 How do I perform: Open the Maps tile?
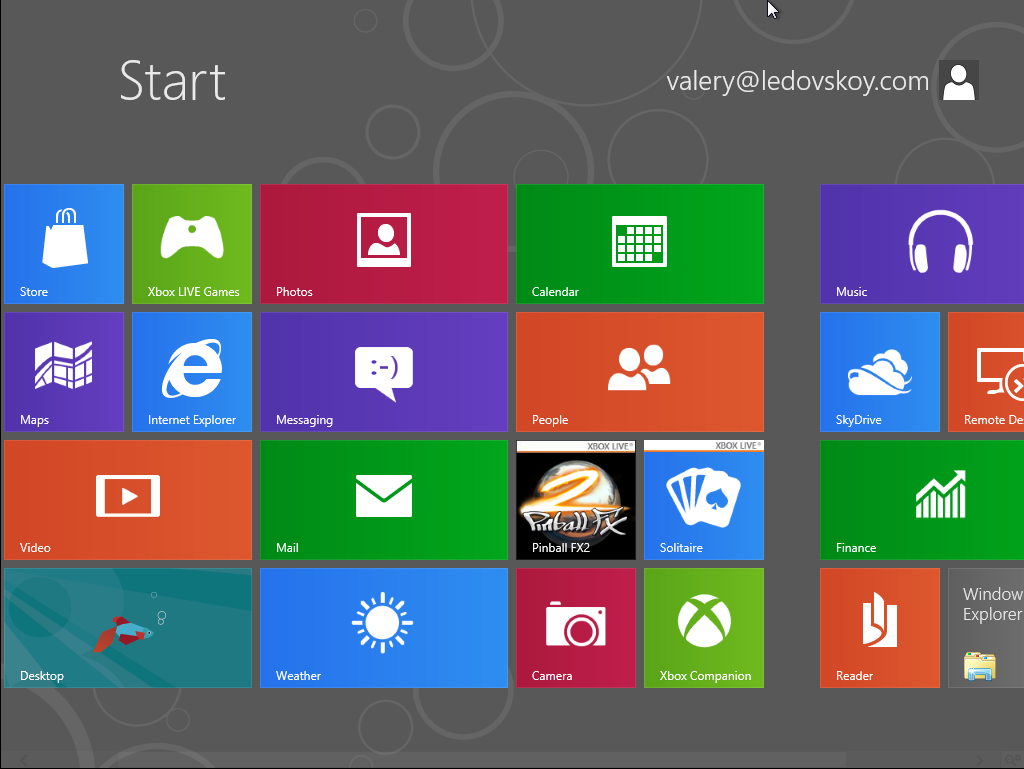point(64,371)
